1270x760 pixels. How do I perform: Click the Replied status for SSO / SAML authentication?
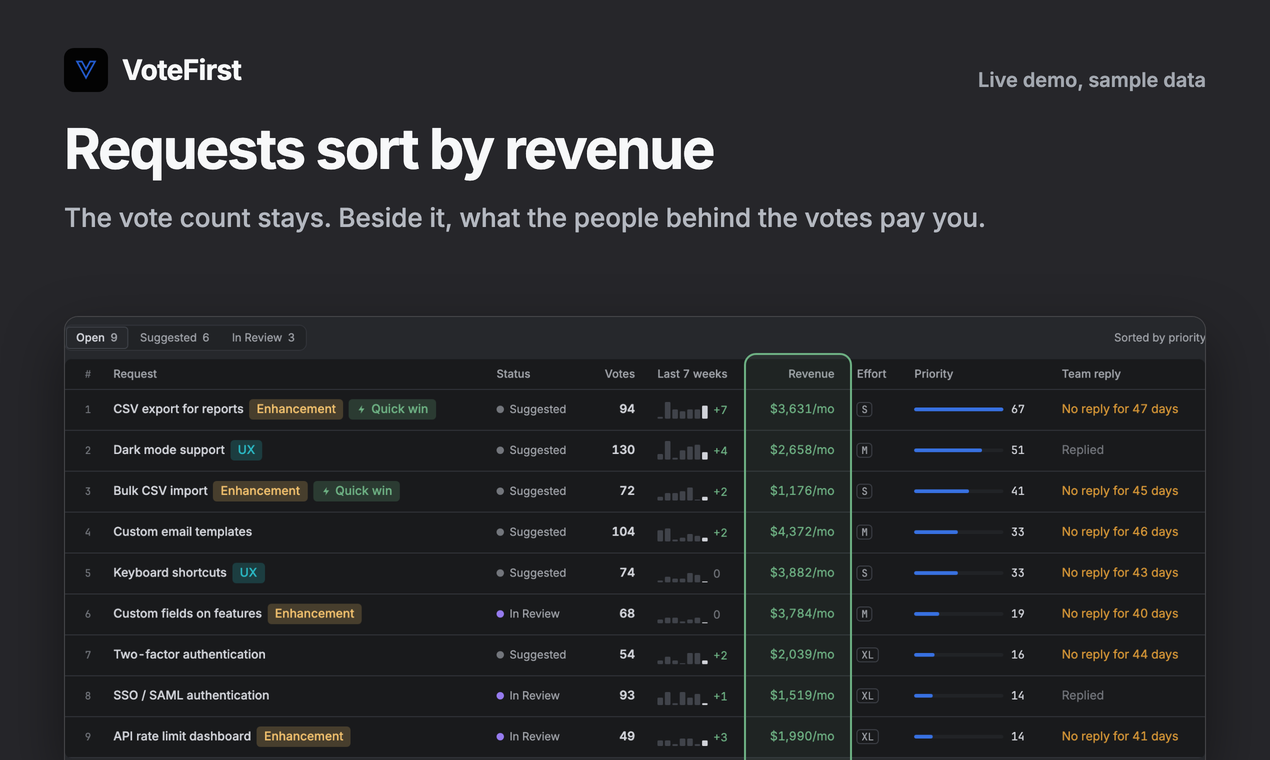click(x=1083, y=696)
